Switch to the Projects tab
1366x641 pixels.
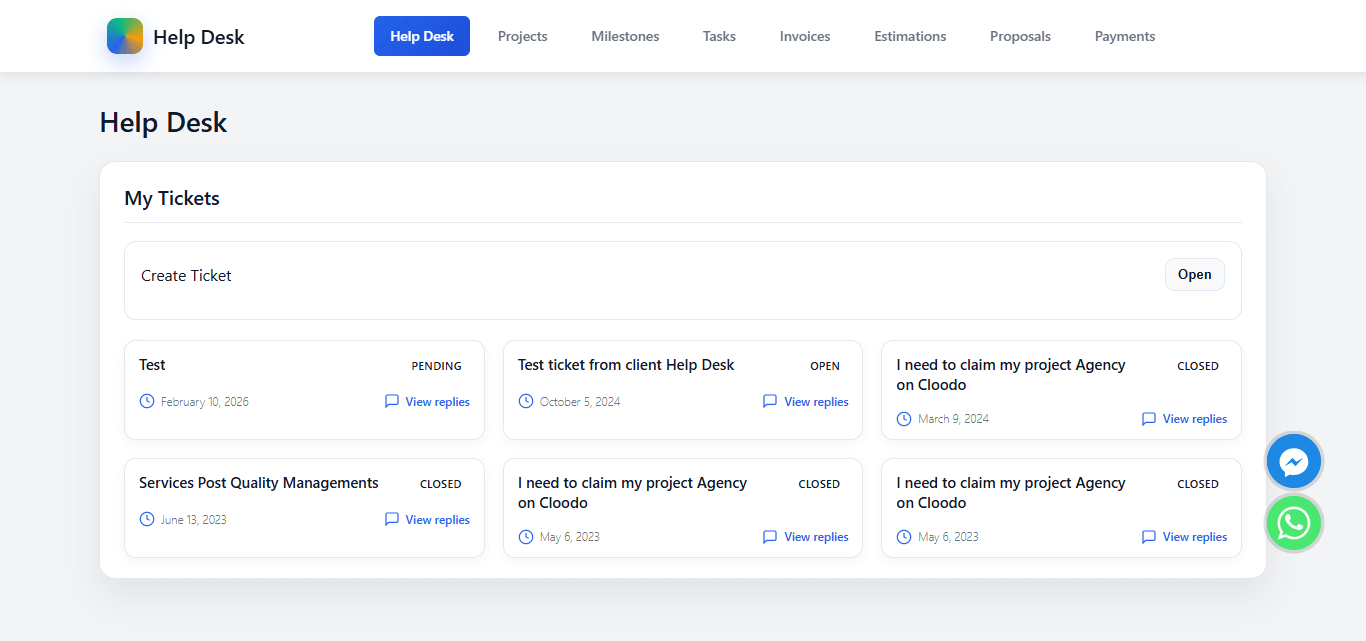pos(522,36)
